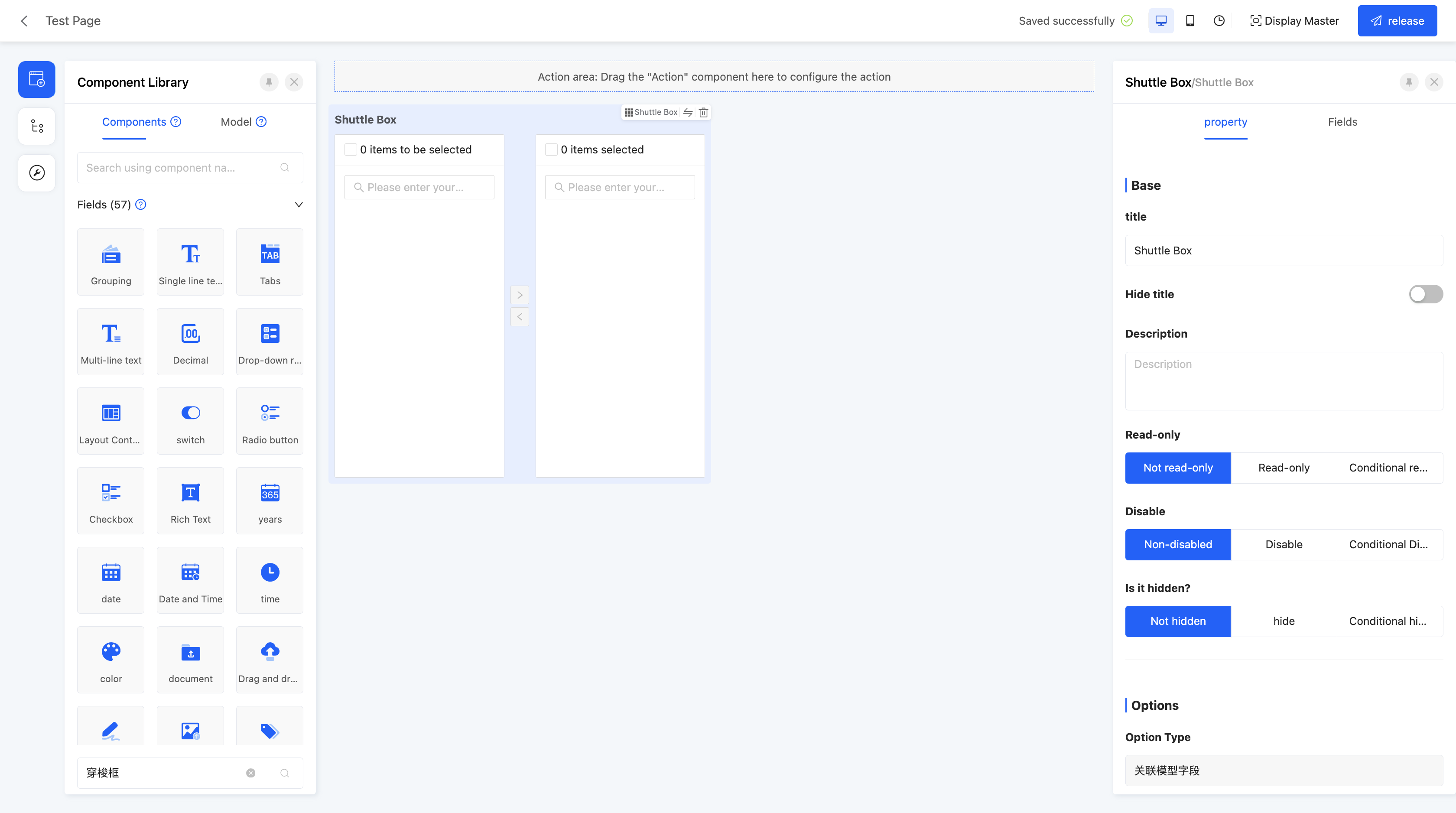Select the Read-only option

1283,468
